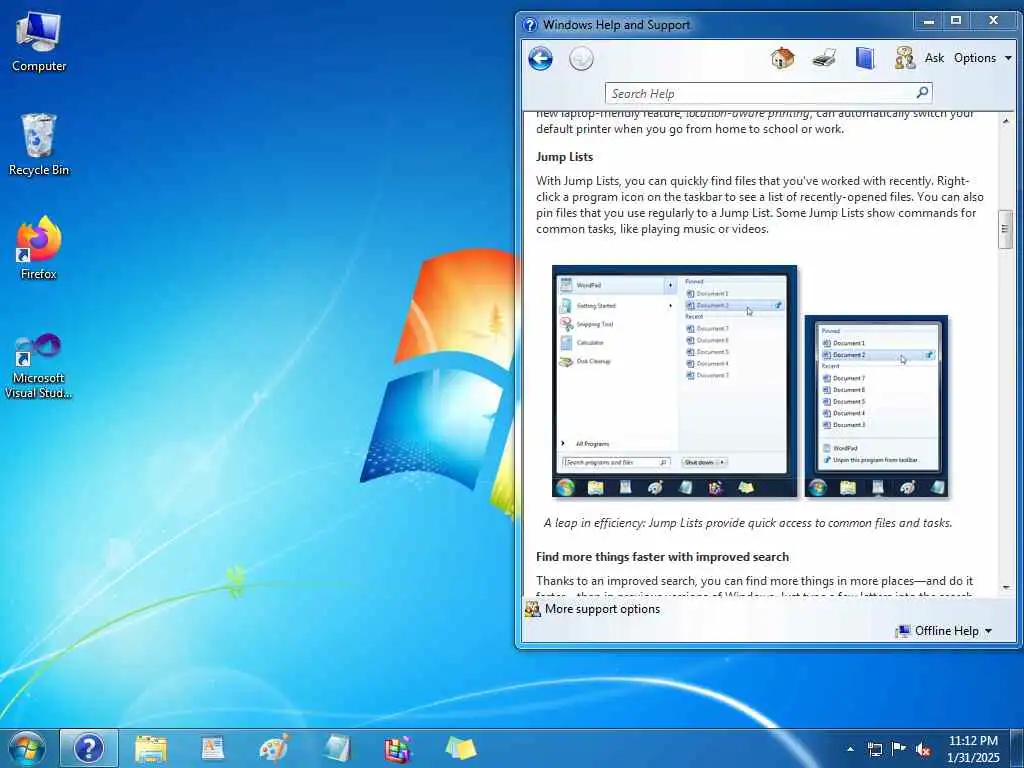Click the taskbar Jump List illustration
Screen dimensions: 1024x768
coord(876,407)
